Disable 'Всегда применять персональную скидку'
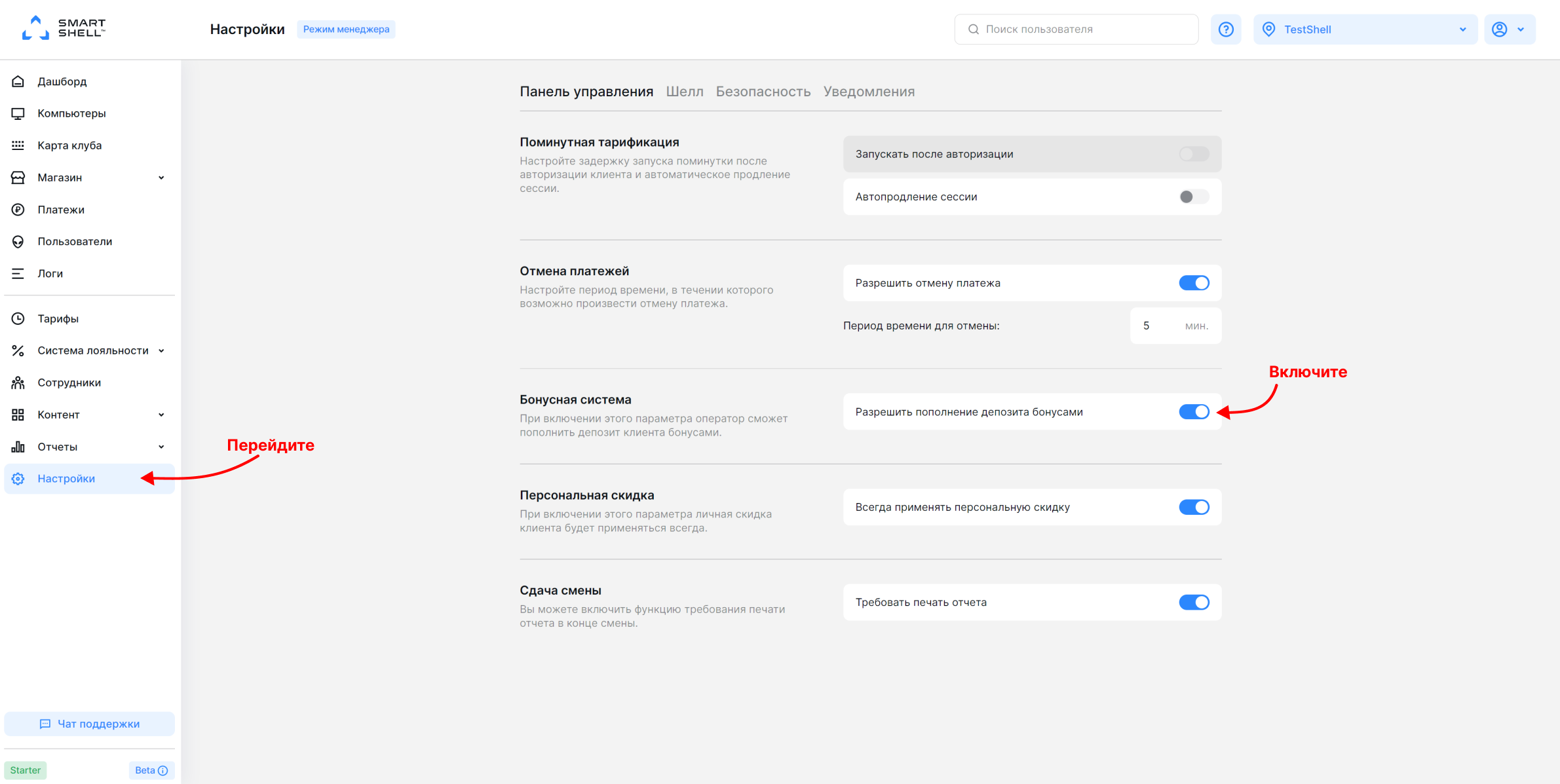The width and height of the screenshot is (1560, 784). tap(1194, 507)
